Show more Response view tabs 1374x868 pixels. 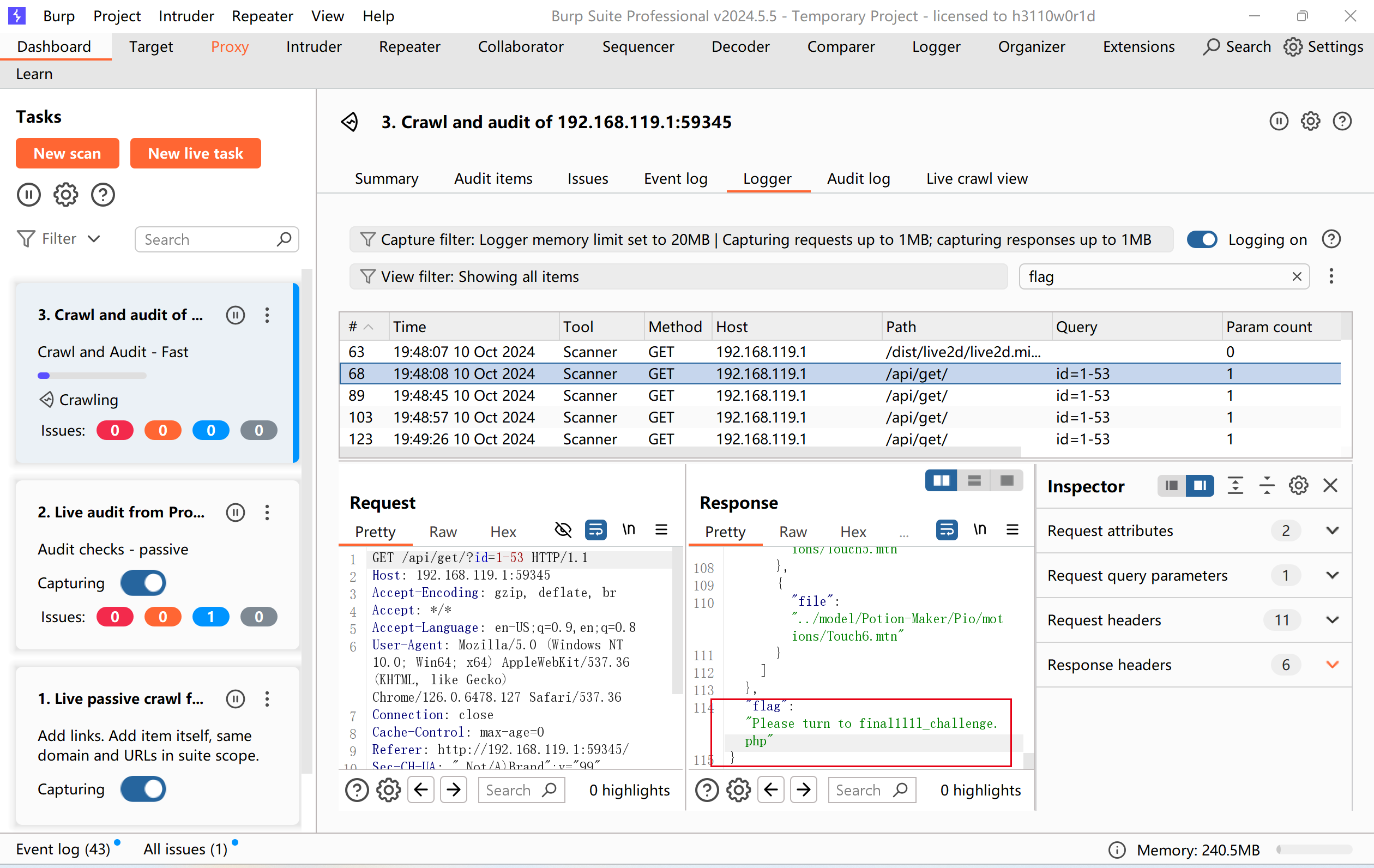point(904,532)
